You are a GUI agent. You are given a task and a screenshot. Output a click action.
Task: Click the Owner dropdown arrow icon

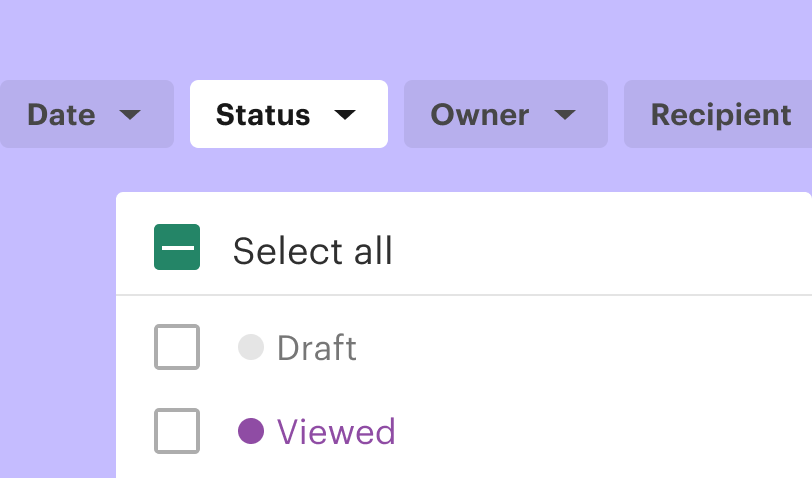click(x=564, y=115)
